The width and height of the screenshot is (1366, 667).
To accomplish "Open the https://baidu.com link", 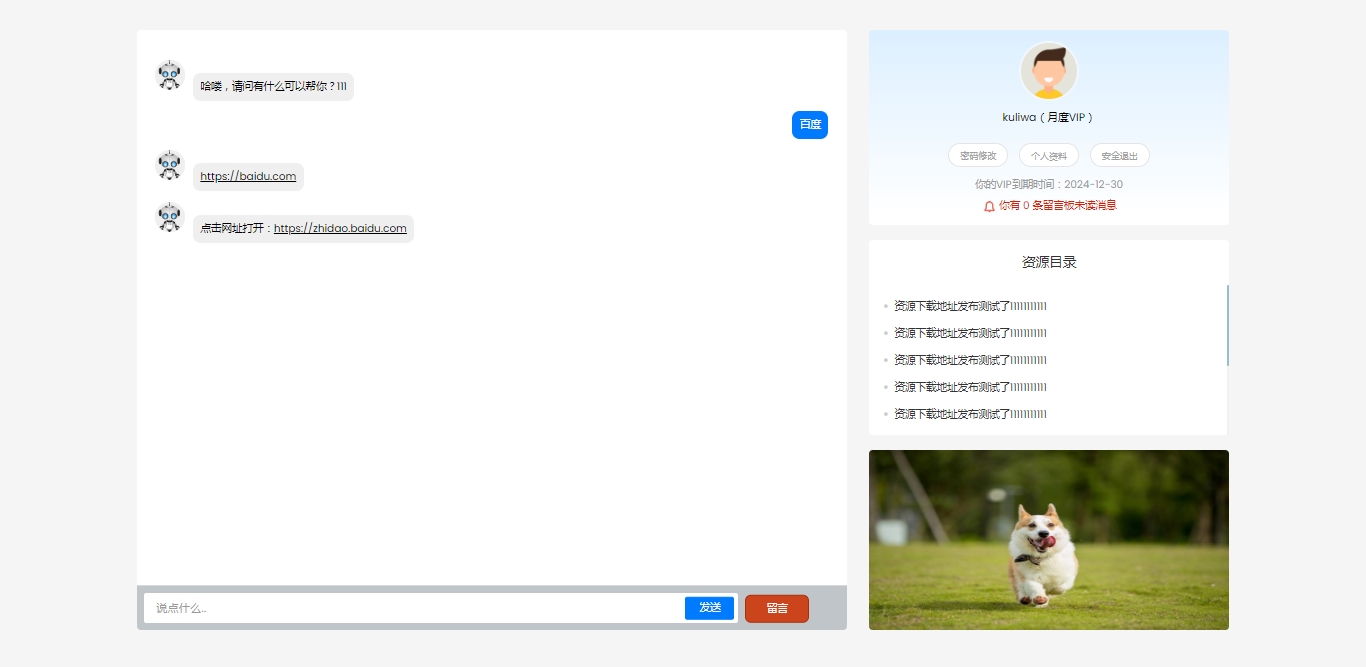I will coord(248,177).
